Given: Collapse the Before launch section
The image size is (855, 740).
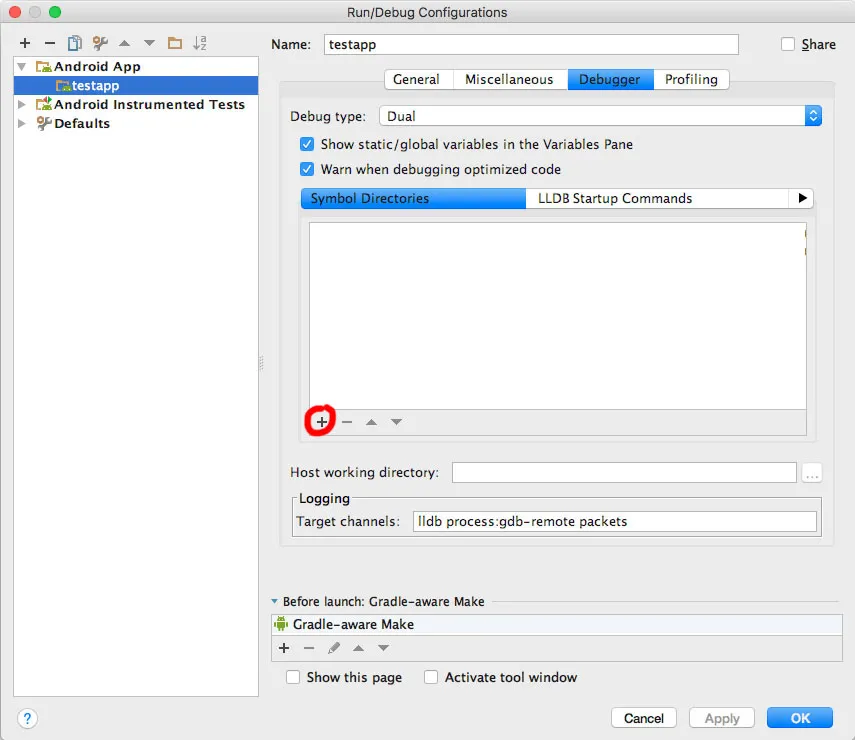Looking at the screenshot, I should (274, 601).
